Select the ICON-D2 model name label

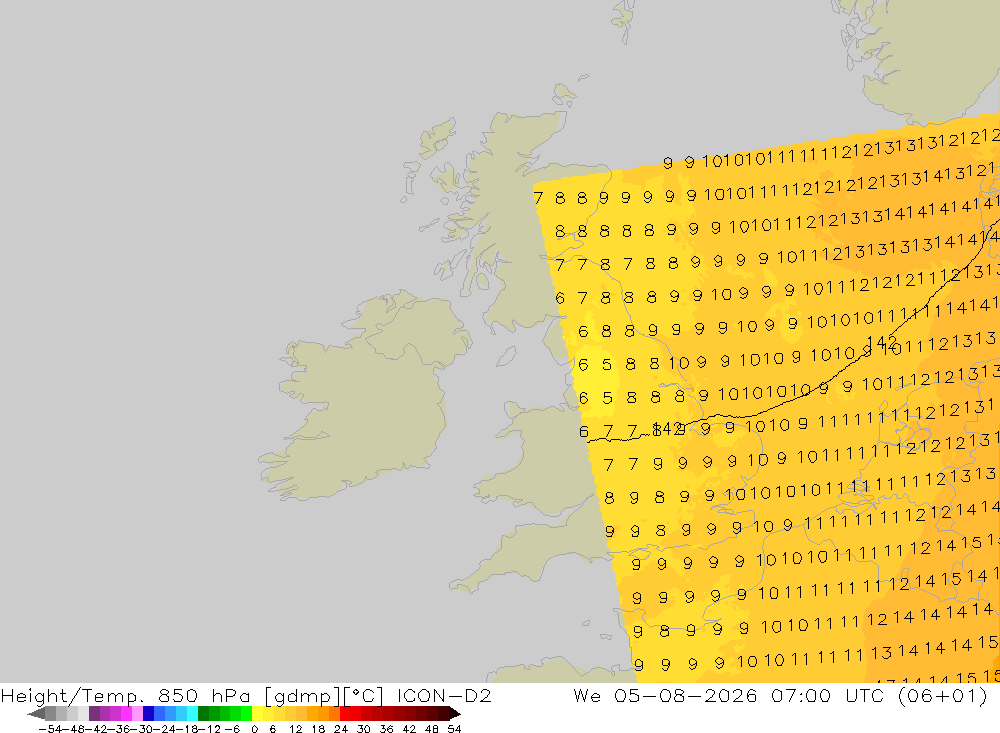coord(444,695)
